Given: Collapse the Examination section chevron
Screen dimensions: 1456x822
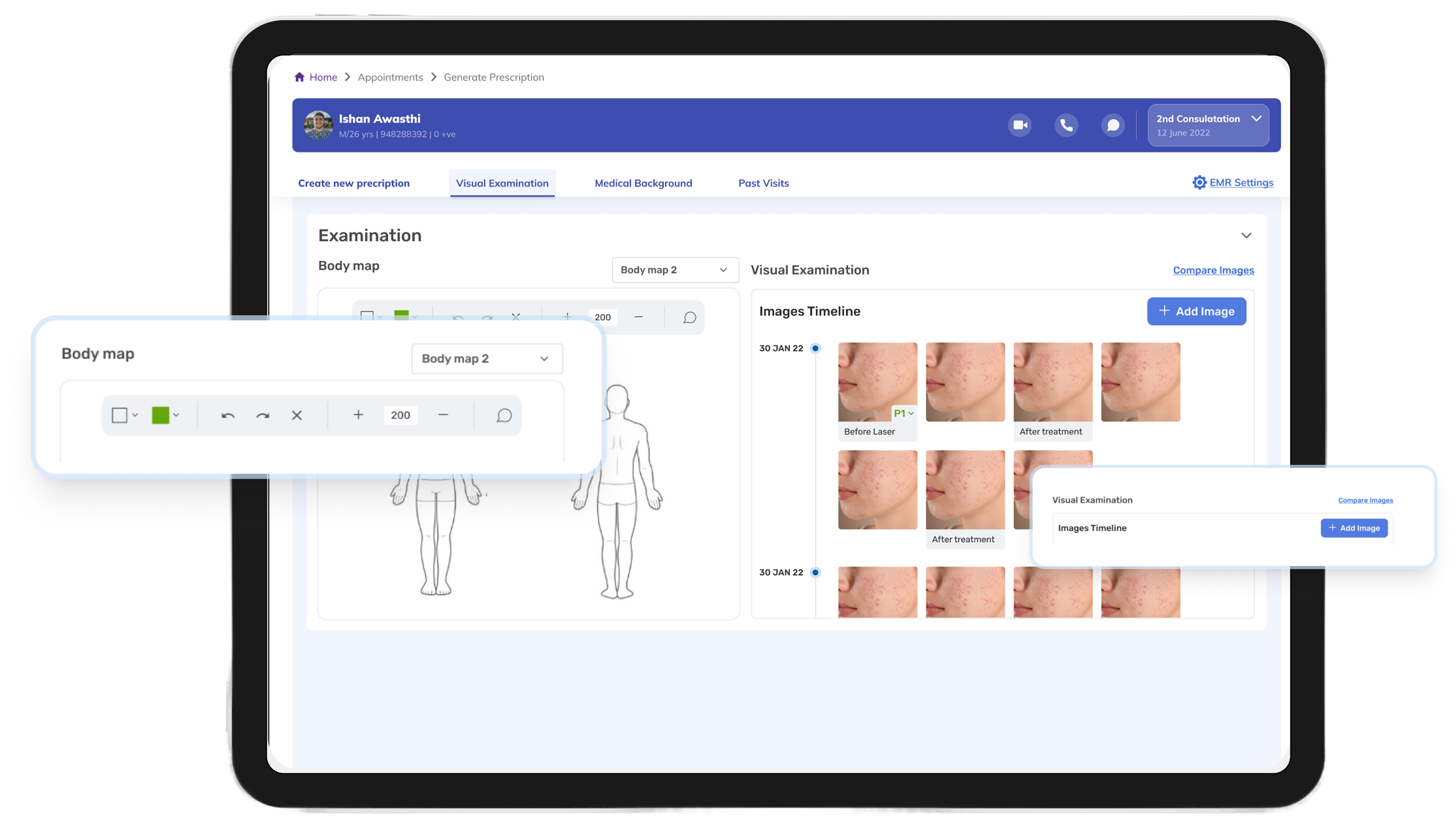Looking at the screenshot, I should pyautogui.click(x=1247, y=235).
